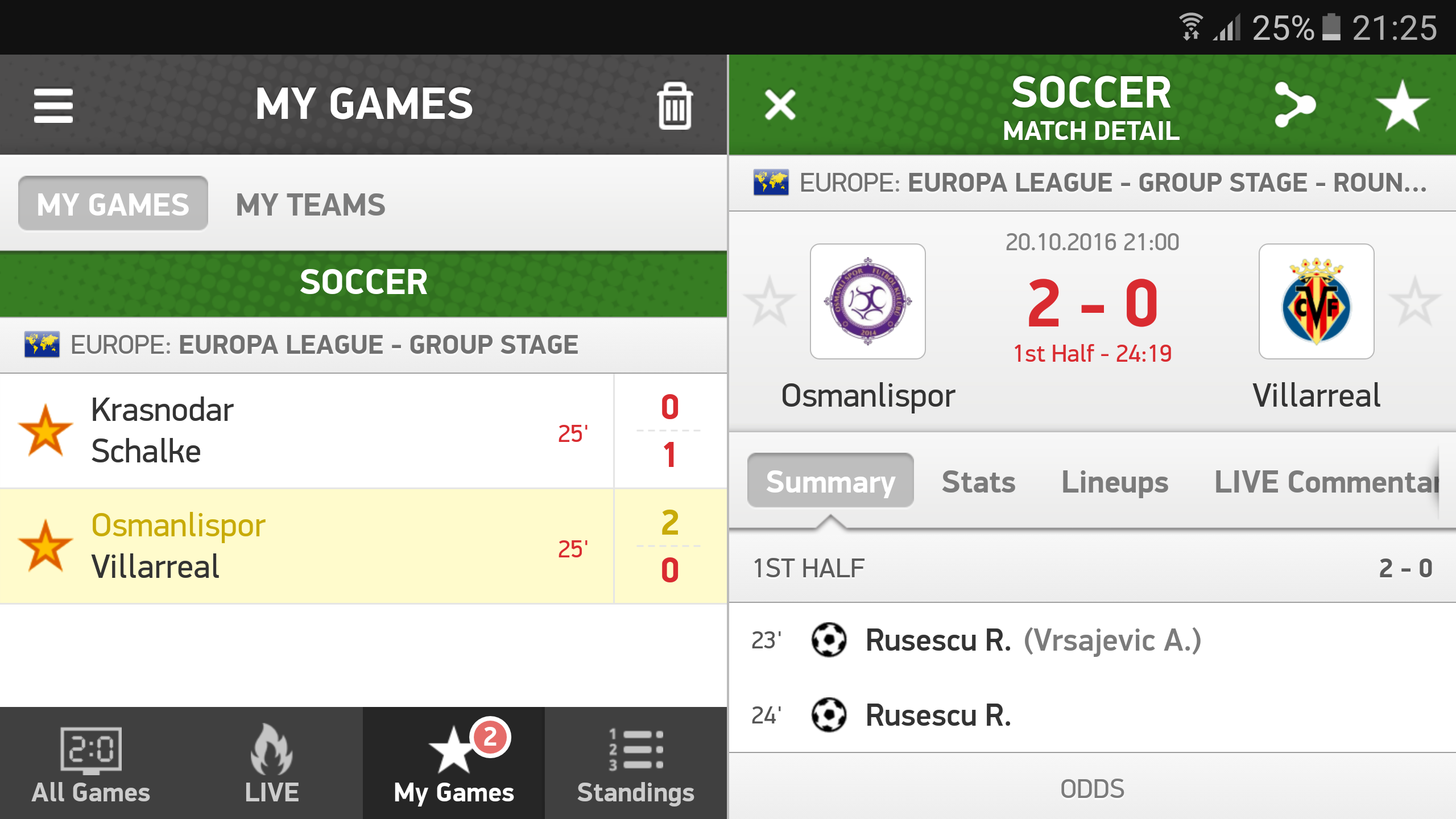Add Osmanlispor to favorite teams
This screenshot has width=1456, height=819.
pyautogui.click(x=769, y=301)
